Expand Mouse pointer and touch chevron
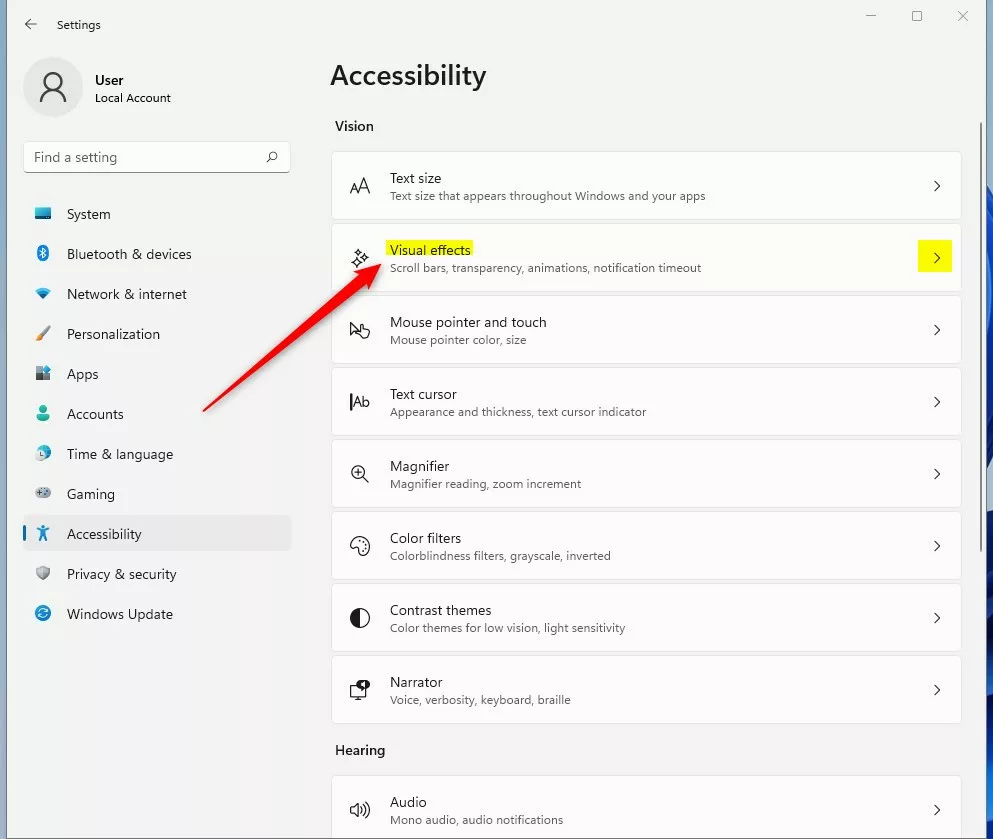 pyautogui.click(x=937, y=330)
